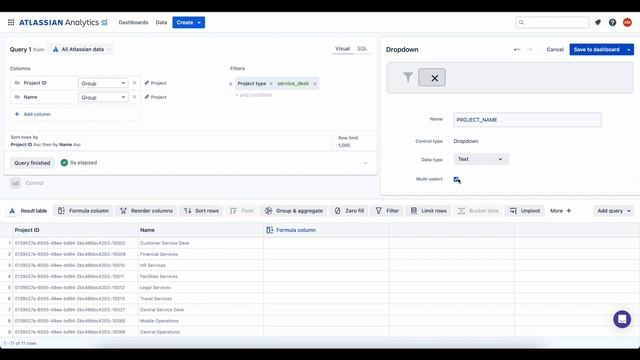Add a Filter step

pyautogui.click(x=387, y=211)
